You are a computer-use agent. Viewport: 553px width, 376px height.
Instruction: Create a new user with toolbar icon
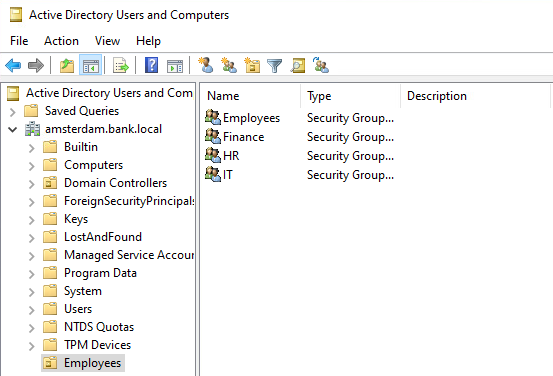pos(206,66)
